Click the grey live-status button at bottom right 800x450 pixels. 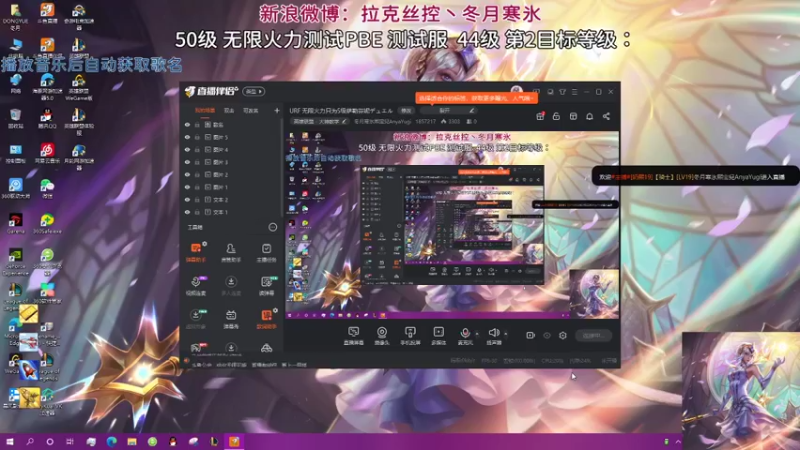tap(593, 336)
